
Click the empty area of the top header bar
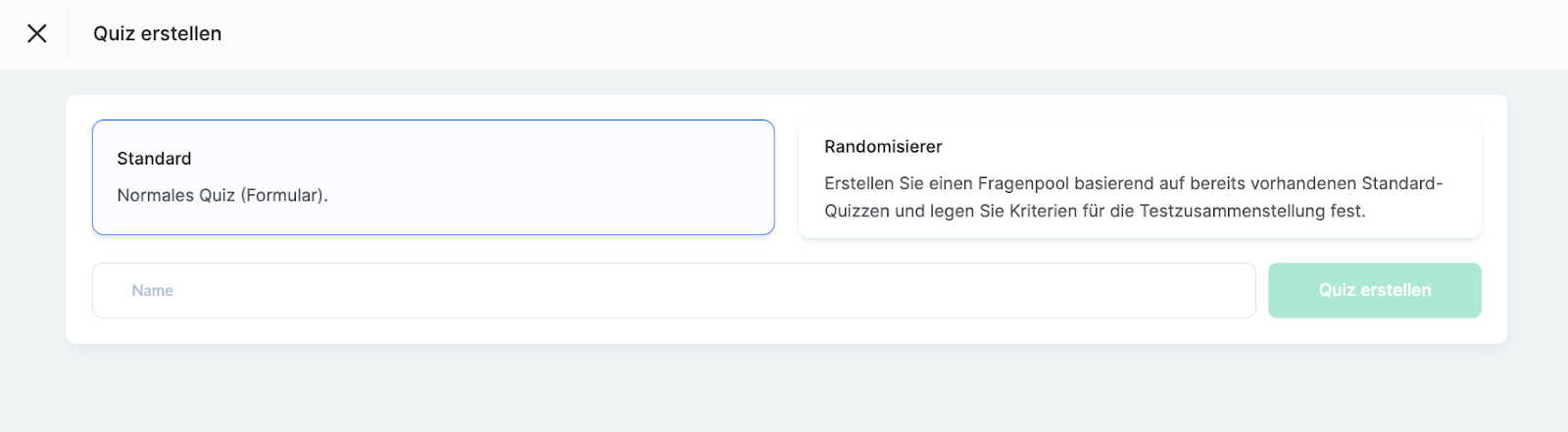pos(882,33)
